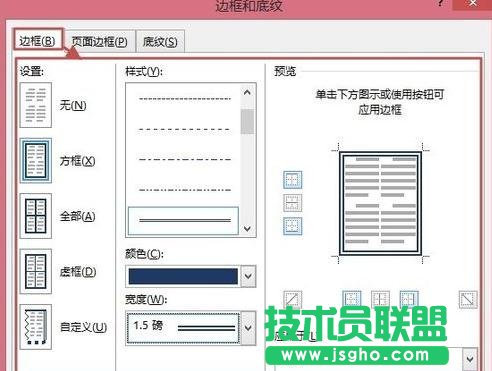The width and height of the screenshot is (492, 371).
Task: Toggle the left border button below preview
Action: point(352,298)
